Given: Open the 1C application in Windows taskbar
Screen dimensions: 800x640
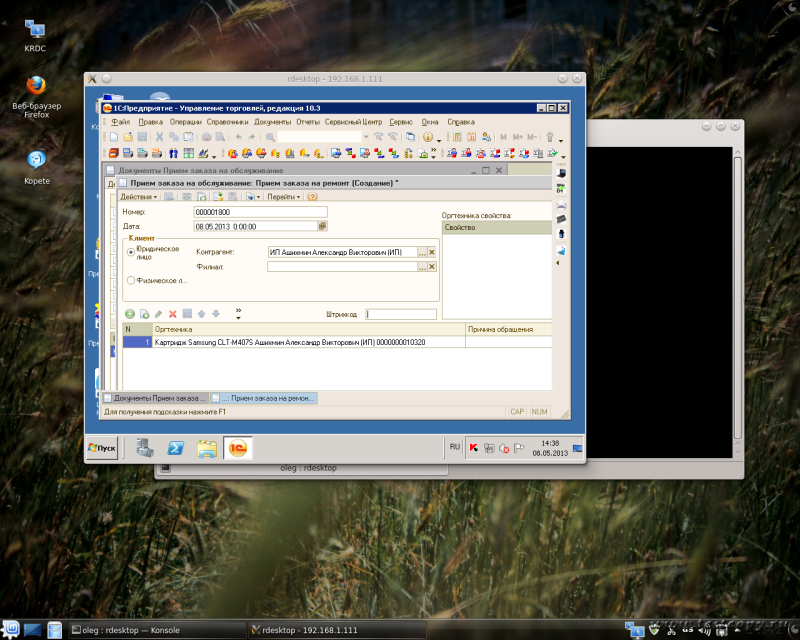Looking at the screenshot, I should pyautogui.click(x=240, y=447).
